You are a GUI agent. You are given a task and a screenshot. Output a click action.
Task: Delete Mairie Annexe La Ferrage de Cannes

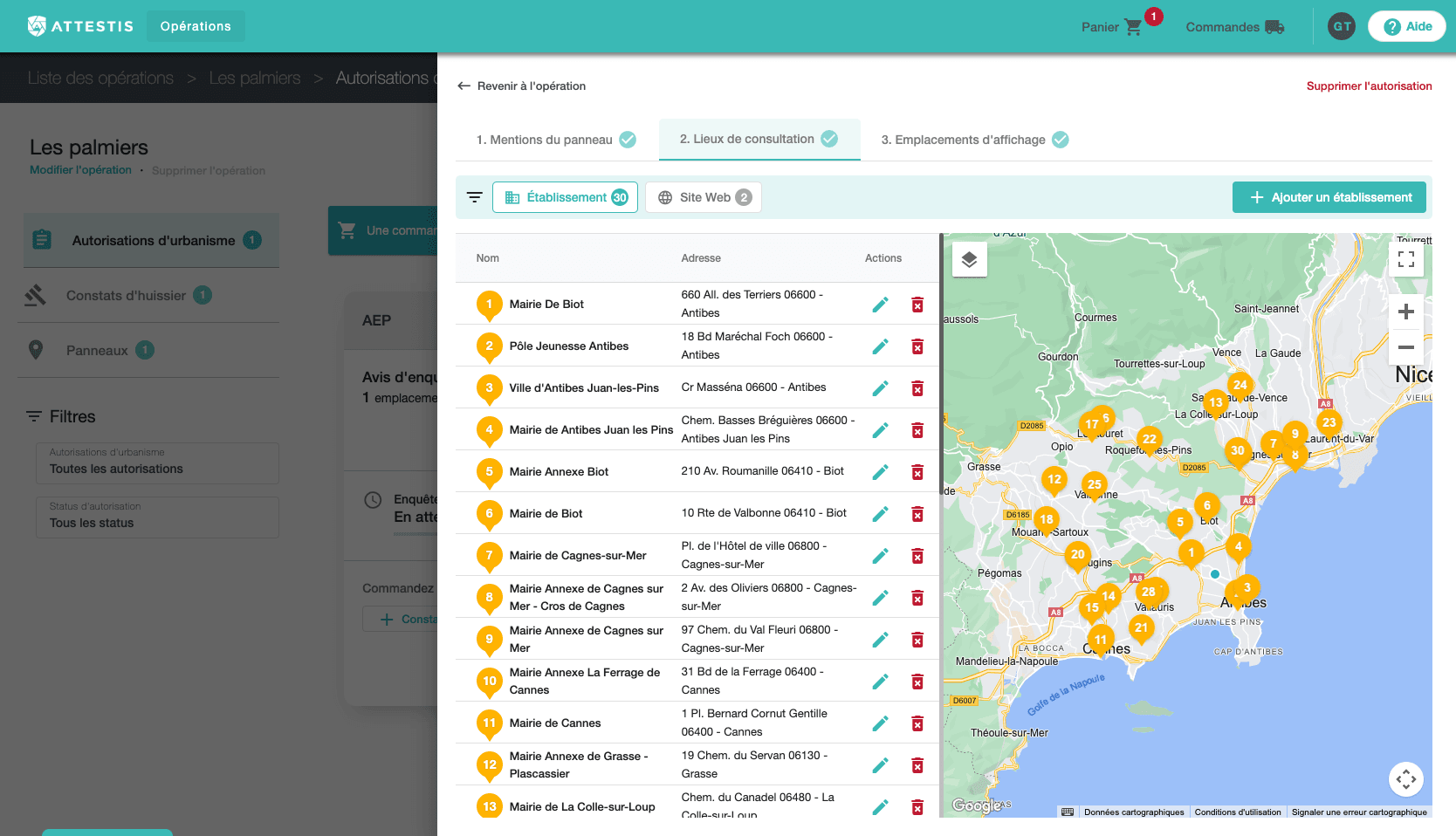click(917, 682)
